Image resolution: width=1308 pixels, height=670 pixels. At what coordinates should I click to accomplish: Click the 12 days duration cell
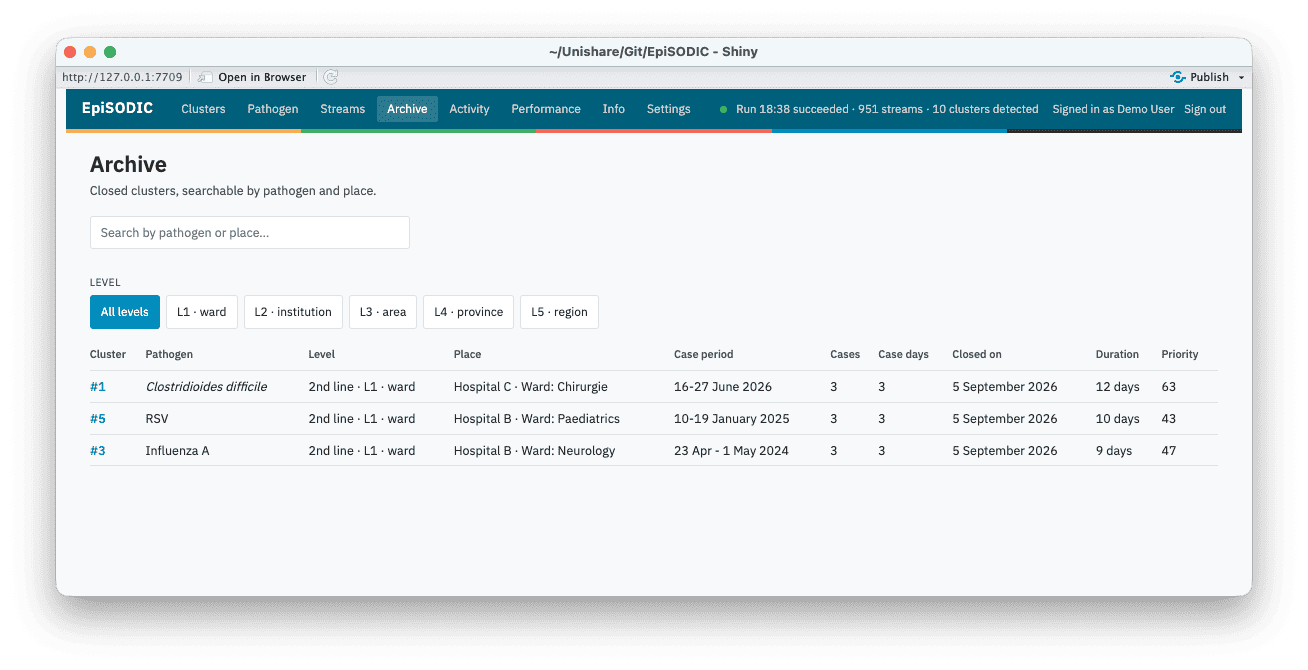[1117, 386]
